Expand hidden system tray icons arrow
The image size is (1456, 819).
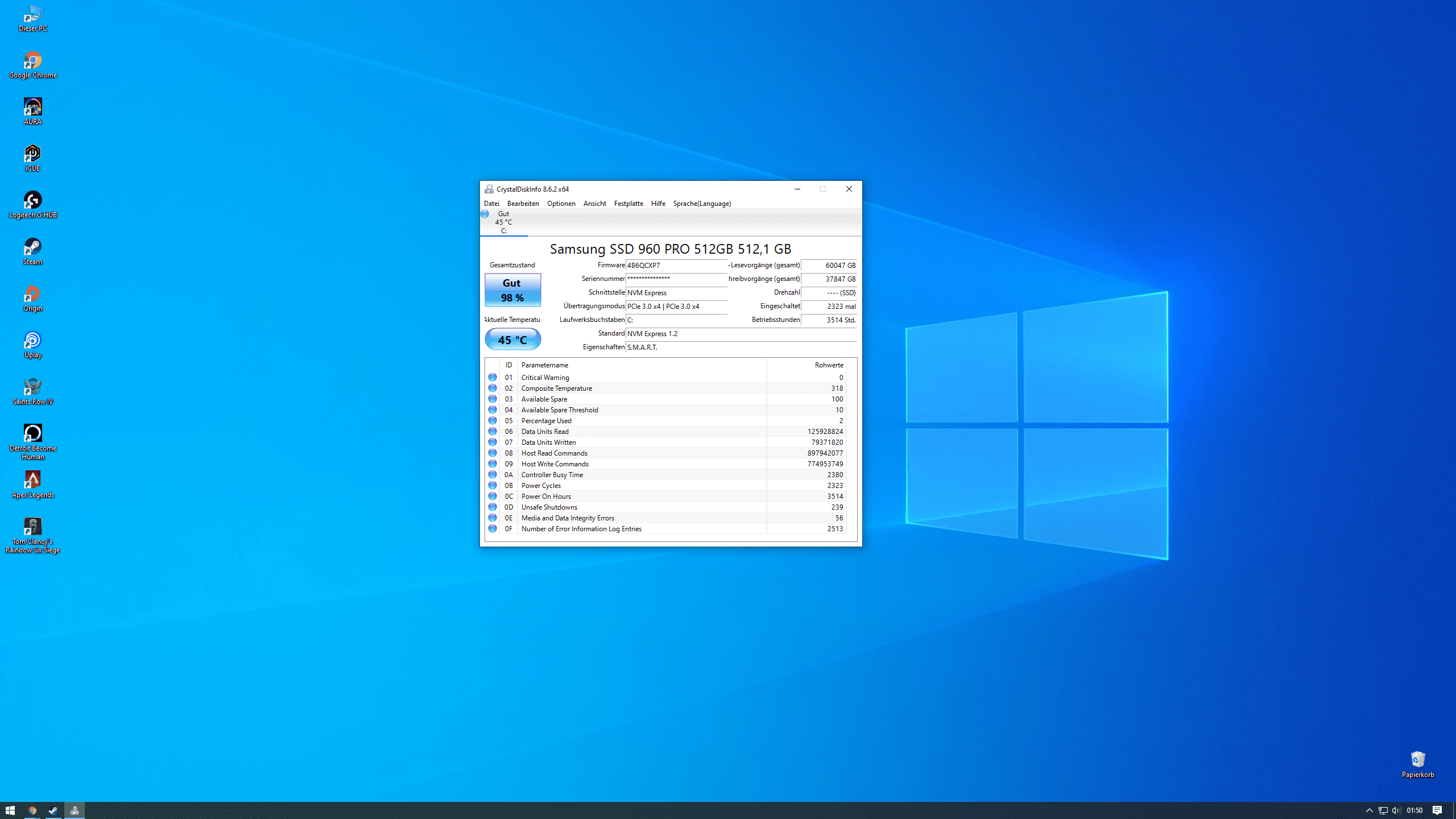1370,810
